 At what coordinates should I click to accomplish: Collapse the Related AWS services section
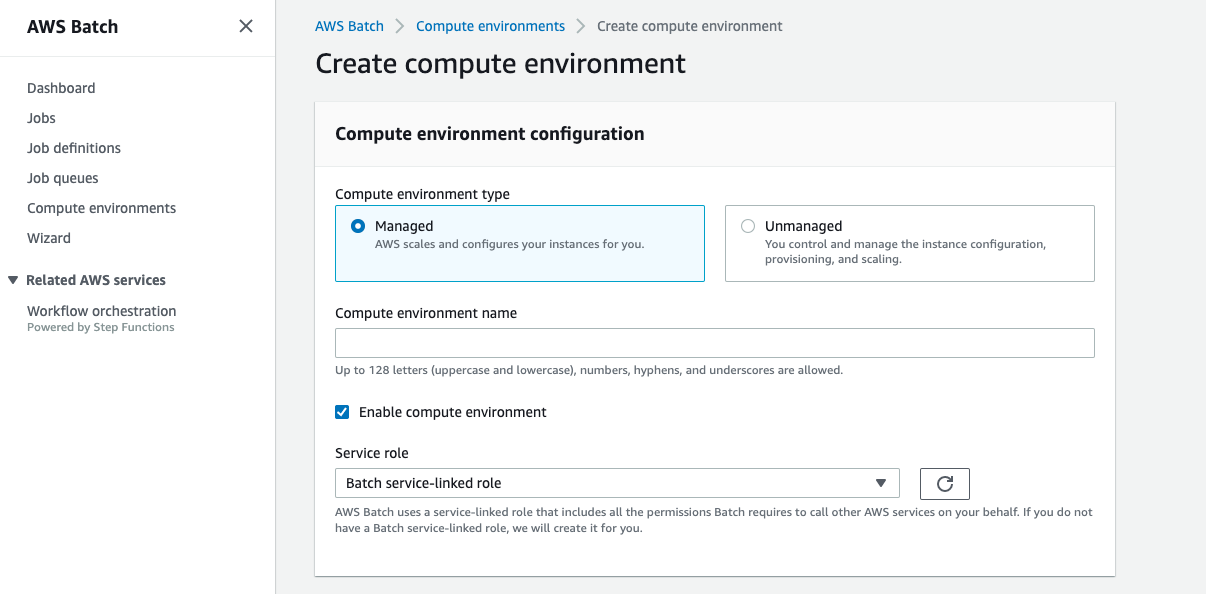coord(13,280)
